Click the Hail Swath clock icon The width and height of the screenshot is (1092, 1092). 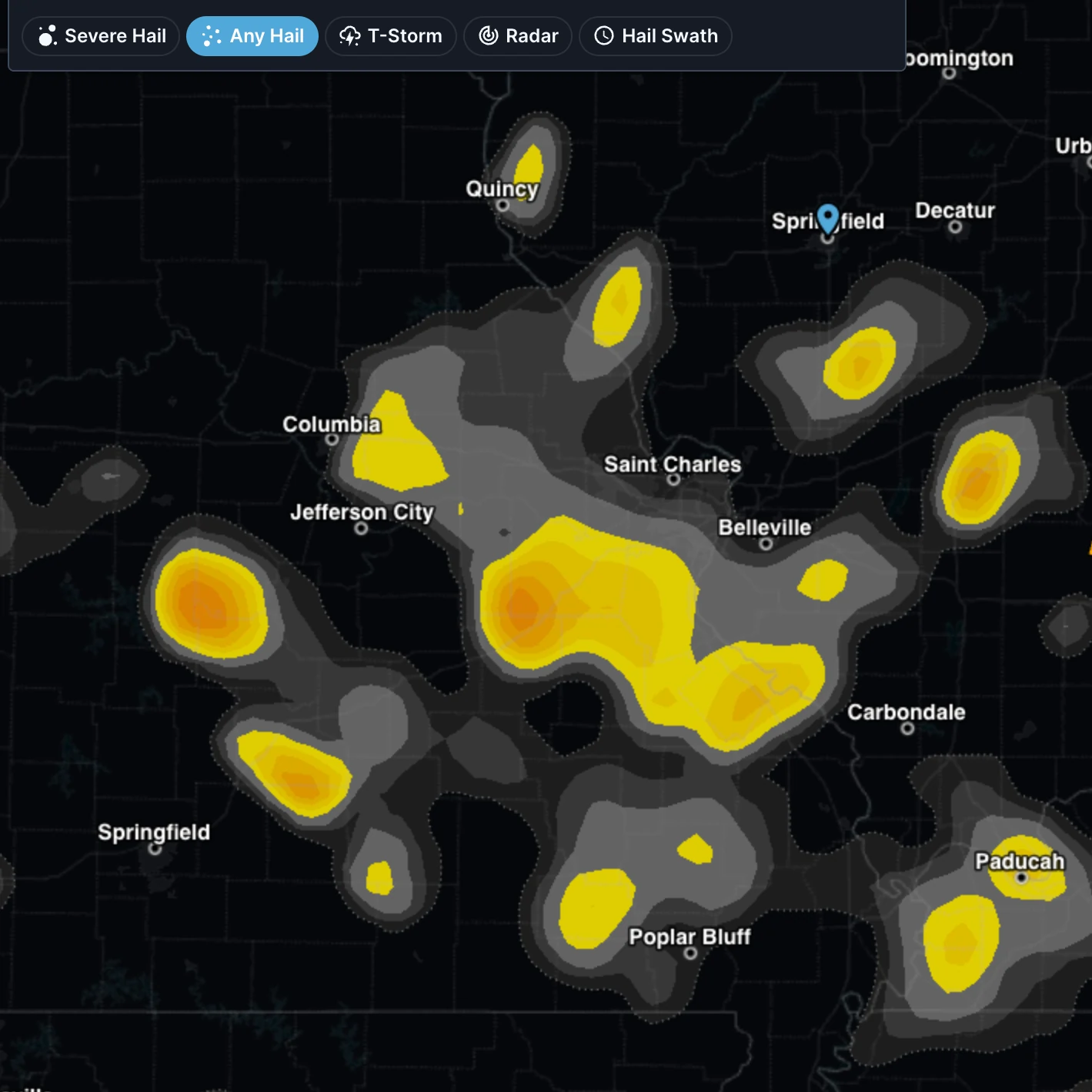coord(604,35)
